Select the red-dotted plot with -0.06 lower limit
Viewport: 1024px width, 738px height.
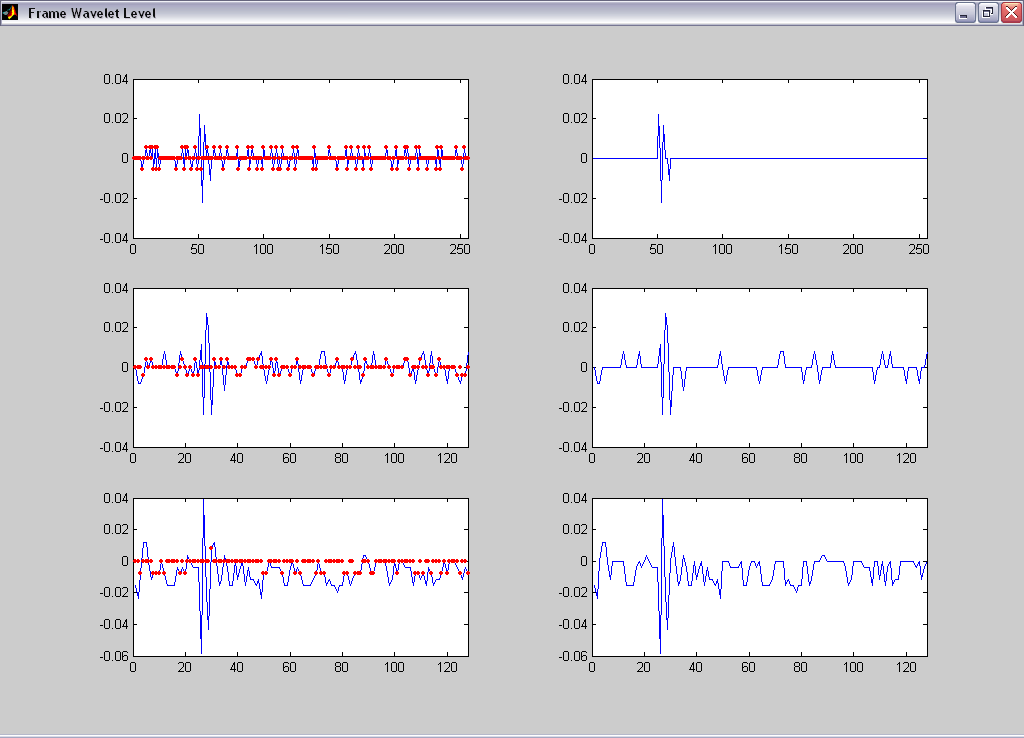tap(301, 577)
